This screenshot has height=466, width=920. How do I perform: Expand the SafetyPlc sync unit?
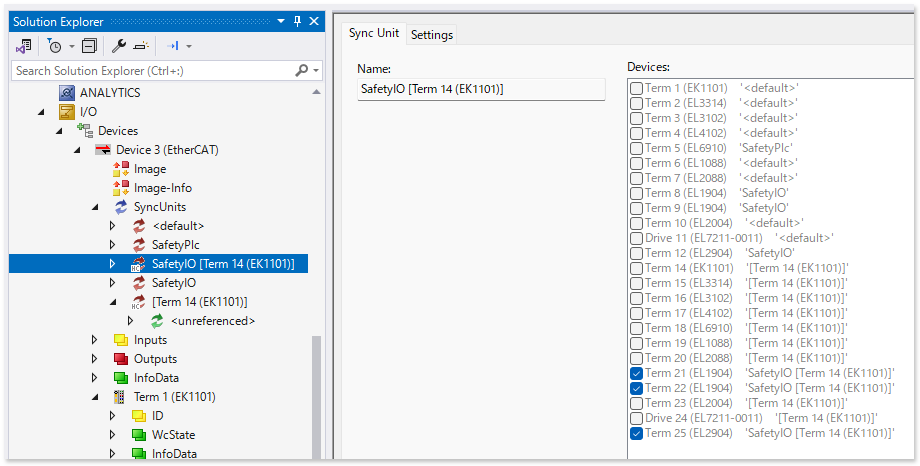coord(113,245)
